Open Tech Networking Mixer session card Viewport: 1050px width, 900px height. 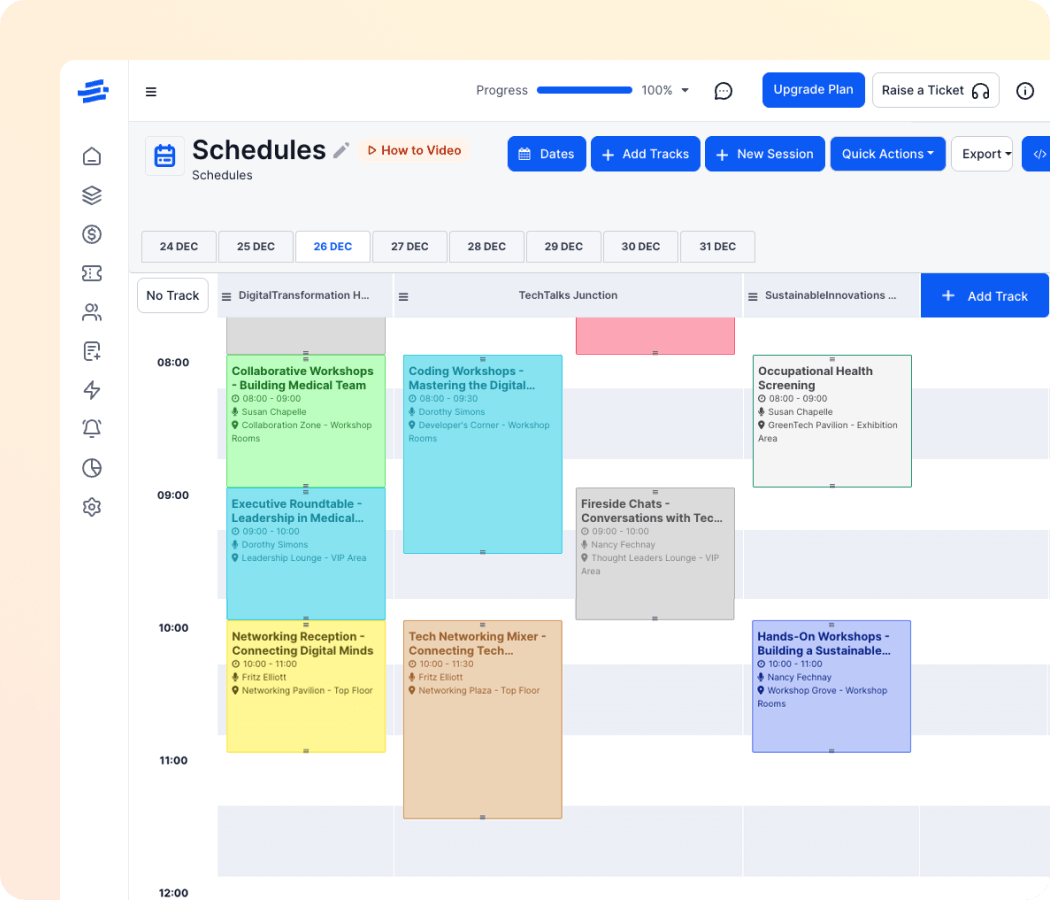(483, 719)
